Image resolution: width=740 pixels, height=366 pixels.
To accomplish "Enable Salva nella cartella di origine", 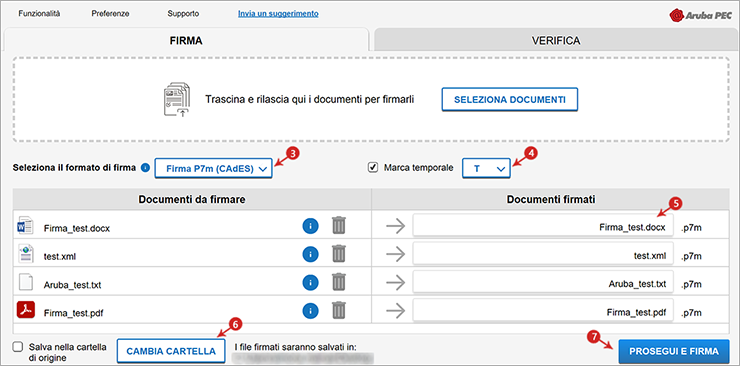I will pos(18,347).
